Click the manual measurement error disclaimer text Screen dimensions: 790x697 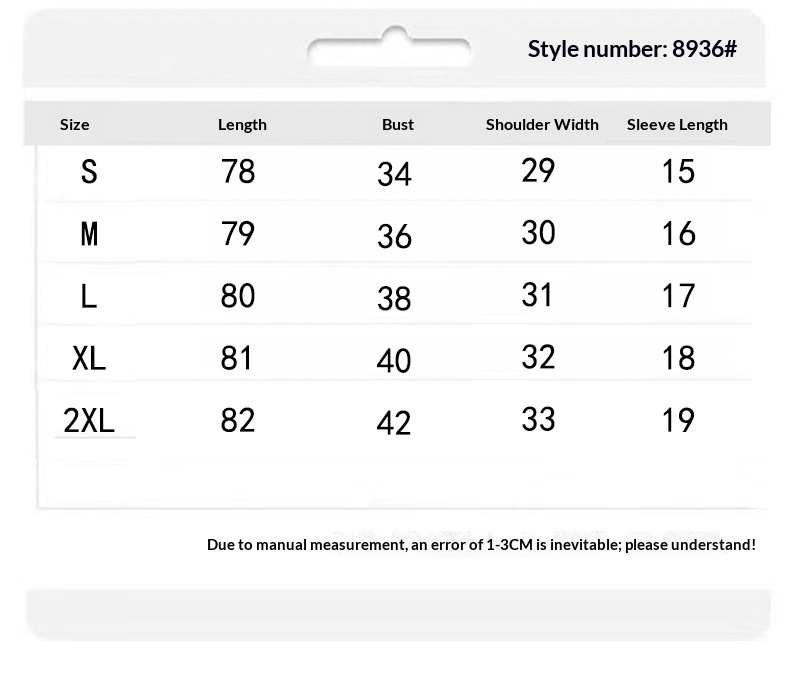pyautogui.click(x=481, y=544)
